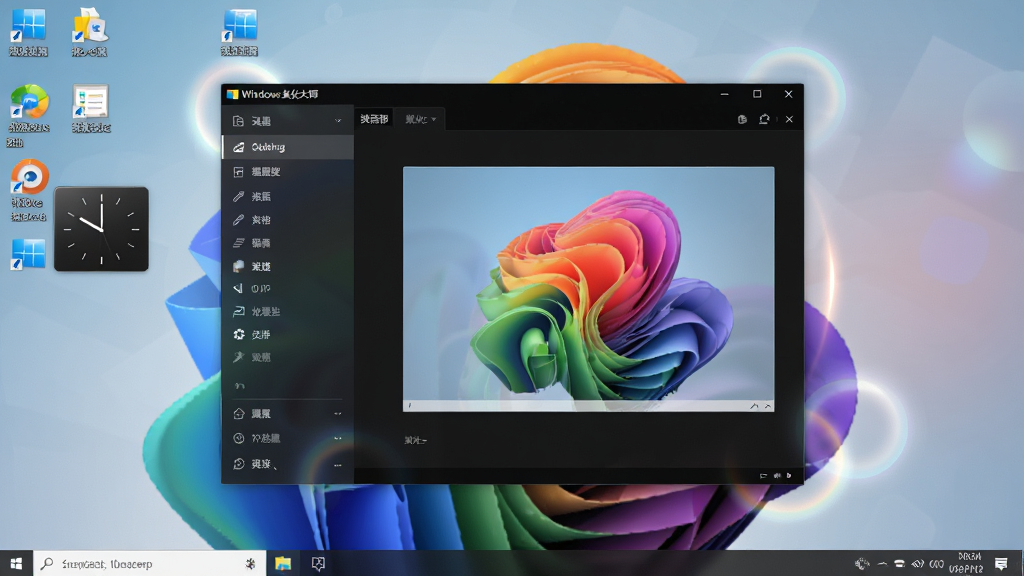Select the highlighted Odldnig sidebar row
1024x576 pixels.
point(288,147)
